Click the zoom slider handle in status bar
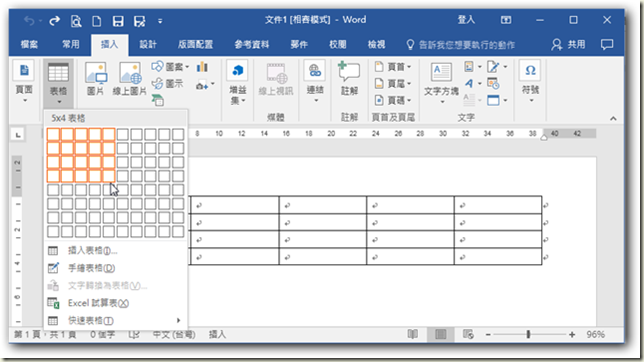This screenshot has width=644, height=362. (x=528, y=334)
